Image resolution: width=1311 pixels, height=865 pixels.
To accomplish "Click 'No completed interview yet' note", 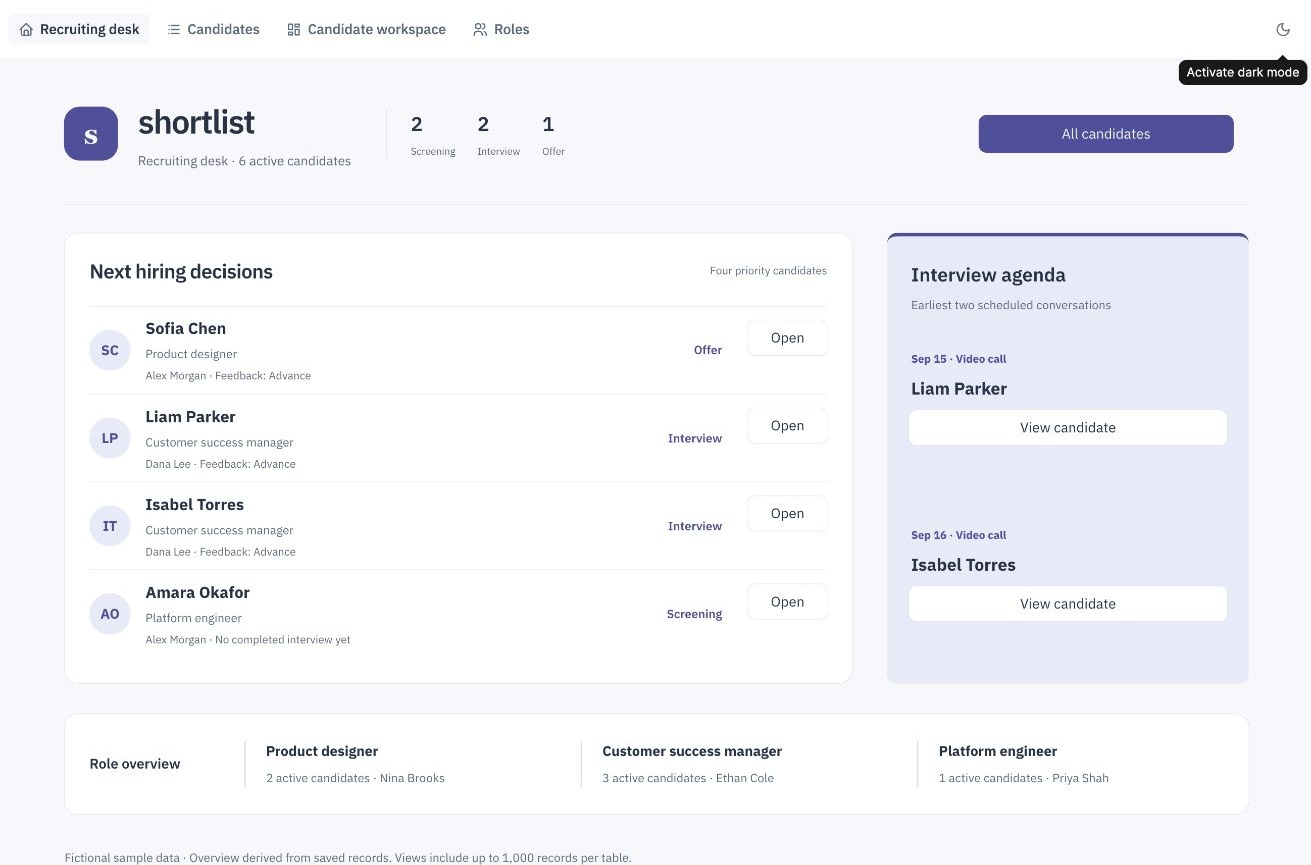I will point(283,640).
